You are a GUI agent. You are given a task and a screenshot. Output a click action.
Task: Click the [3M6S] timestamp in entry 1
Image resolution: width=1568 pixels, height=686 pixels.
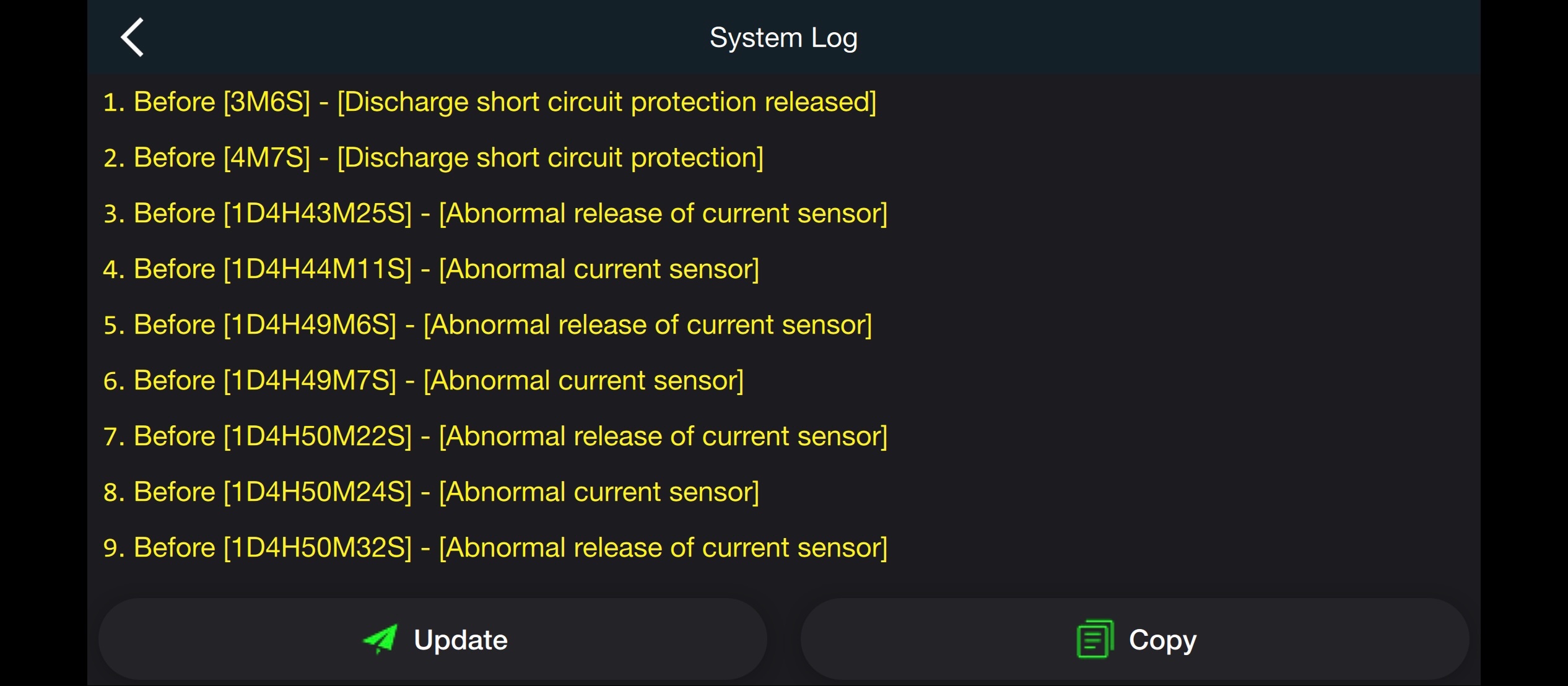(x=267, y=102)
